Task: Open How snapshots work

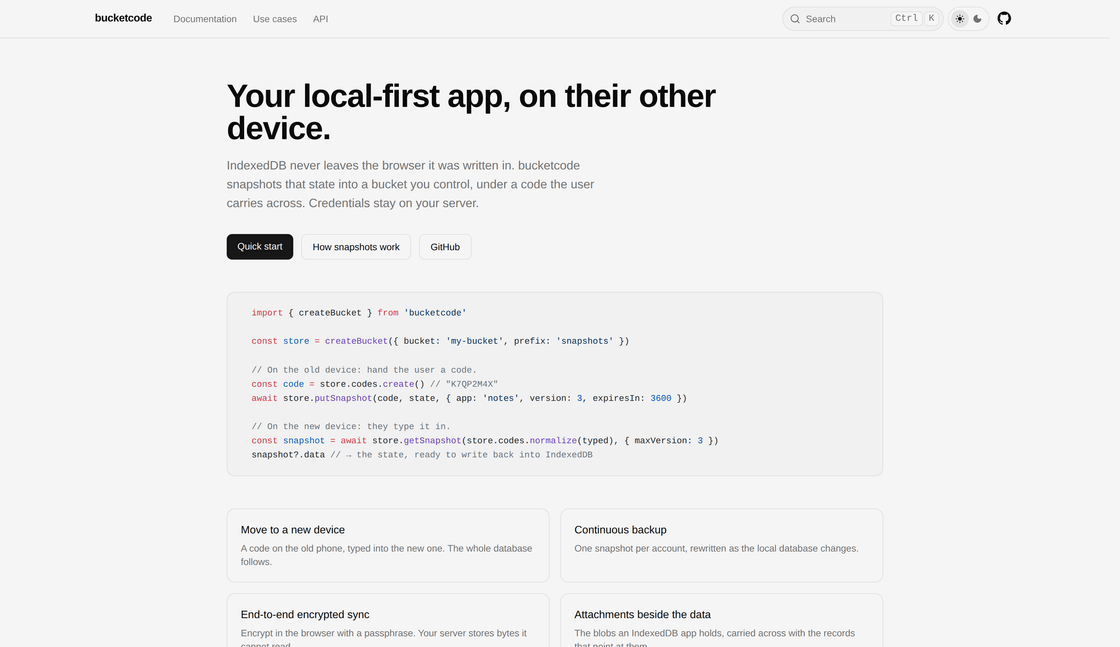Action: tap(356, 246)
